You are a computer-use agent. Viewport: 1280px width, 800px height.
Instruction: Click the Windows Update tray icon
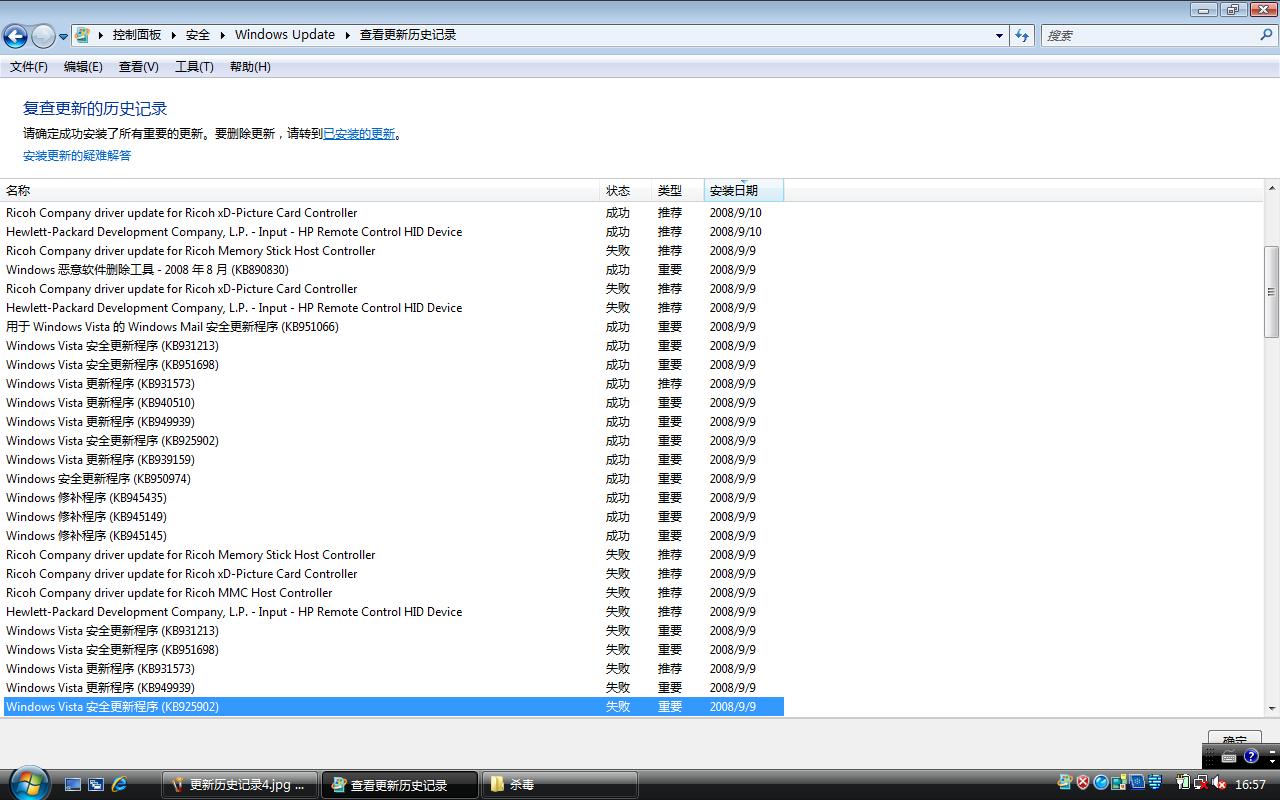pyautogui.click(x=1065, y=783)
